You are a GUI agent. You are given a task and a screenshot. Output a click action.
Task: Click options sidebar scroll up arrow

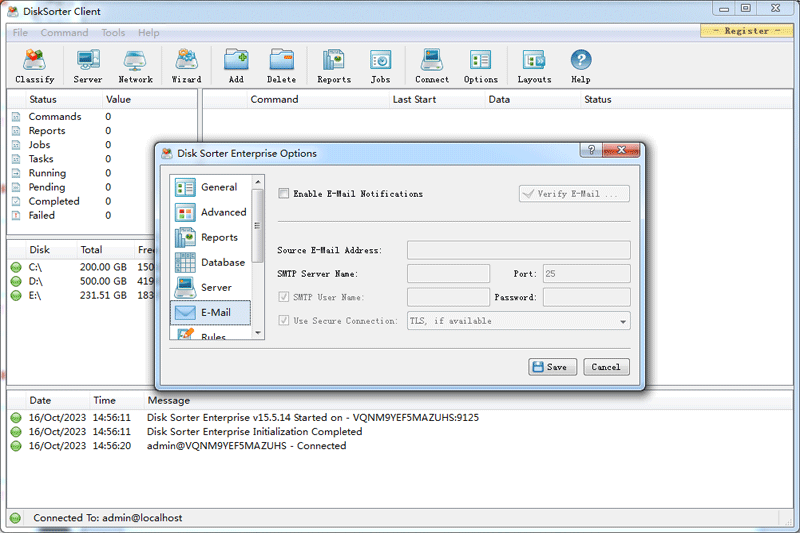tap(258, 182)
